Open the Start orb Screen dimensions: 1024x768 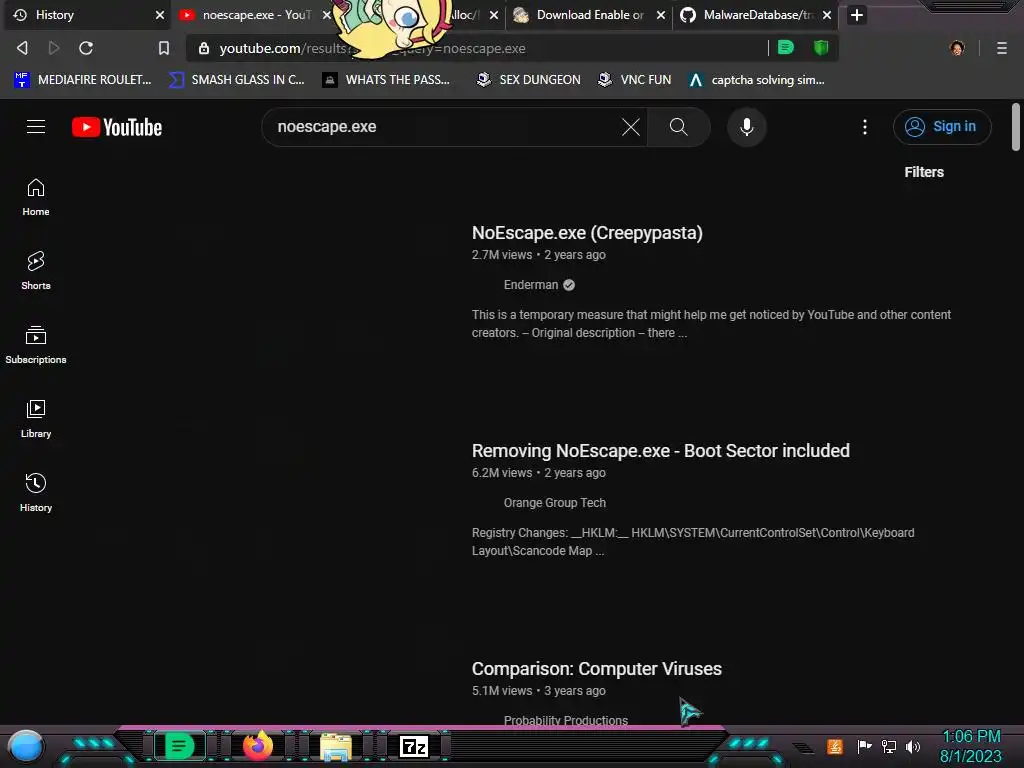tap(26, 747)
